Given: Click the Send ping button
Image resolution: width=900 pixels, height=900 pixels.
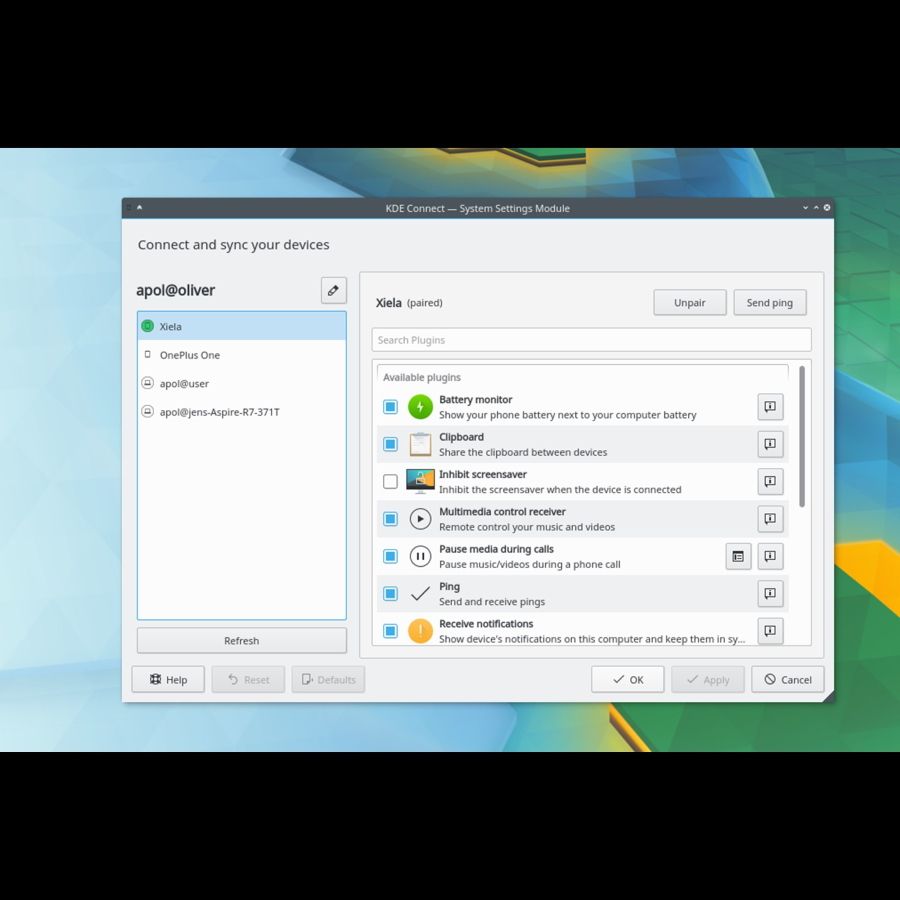Looking at the screenshot, I should [770, 302].
